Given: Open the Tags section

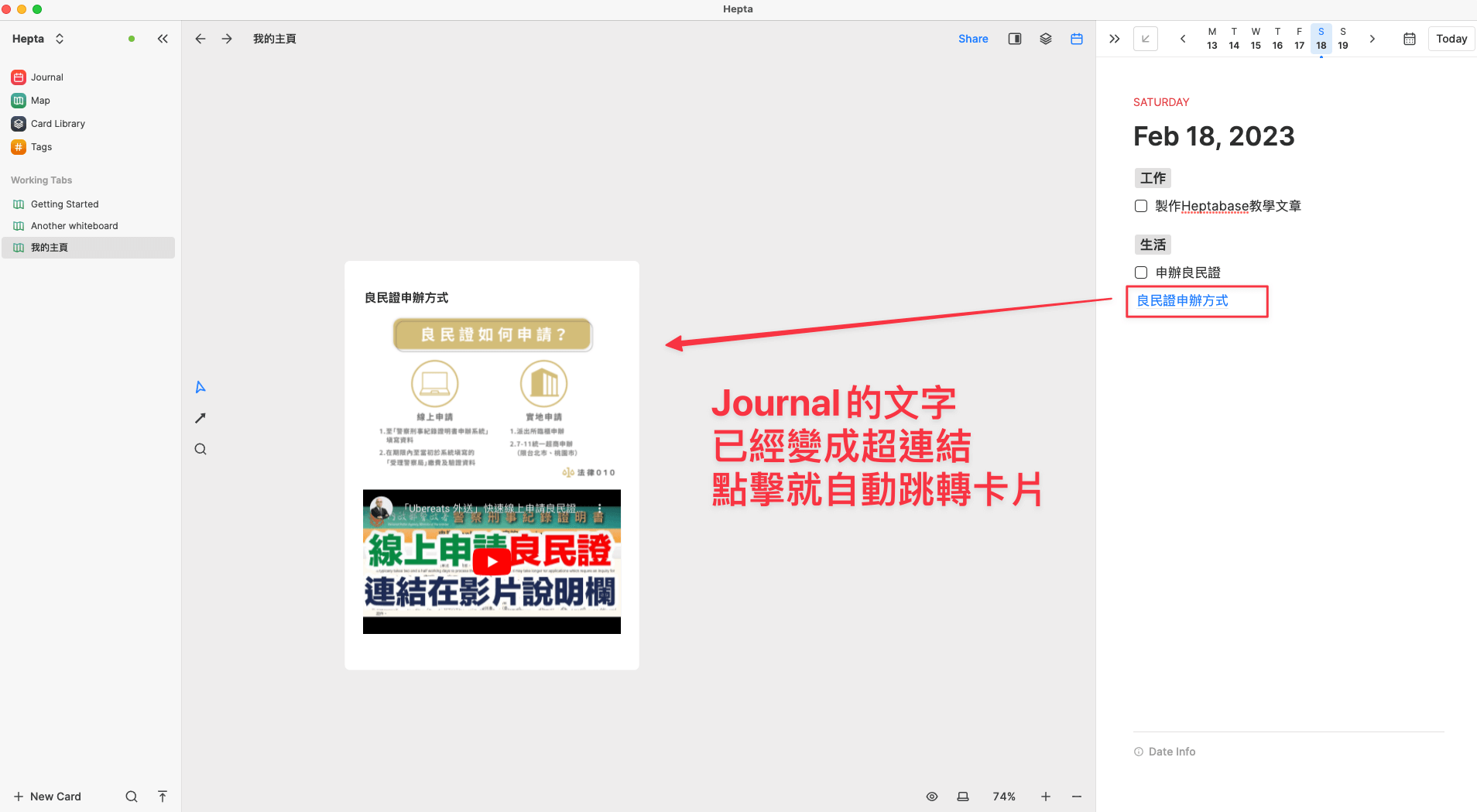Looking at the screenshot, I should click(x=41, y=146).
